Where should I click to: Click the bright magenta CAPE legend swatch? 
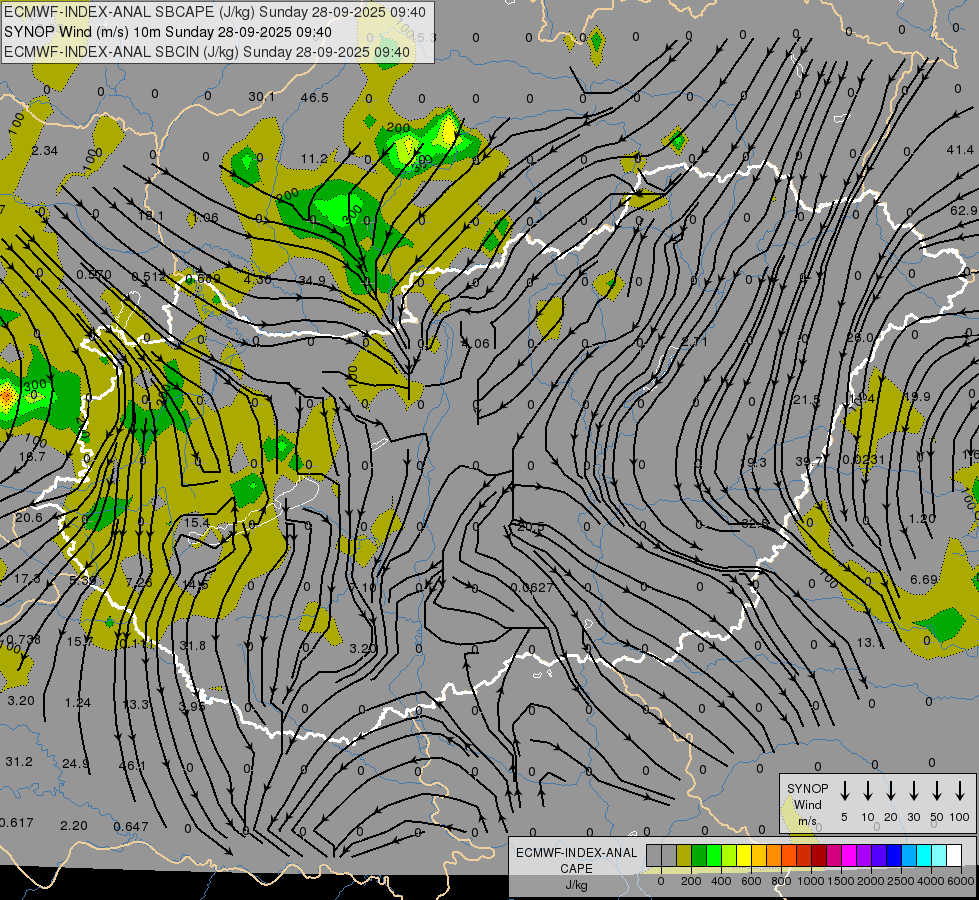pyautogui.click(x=849, y=856)
